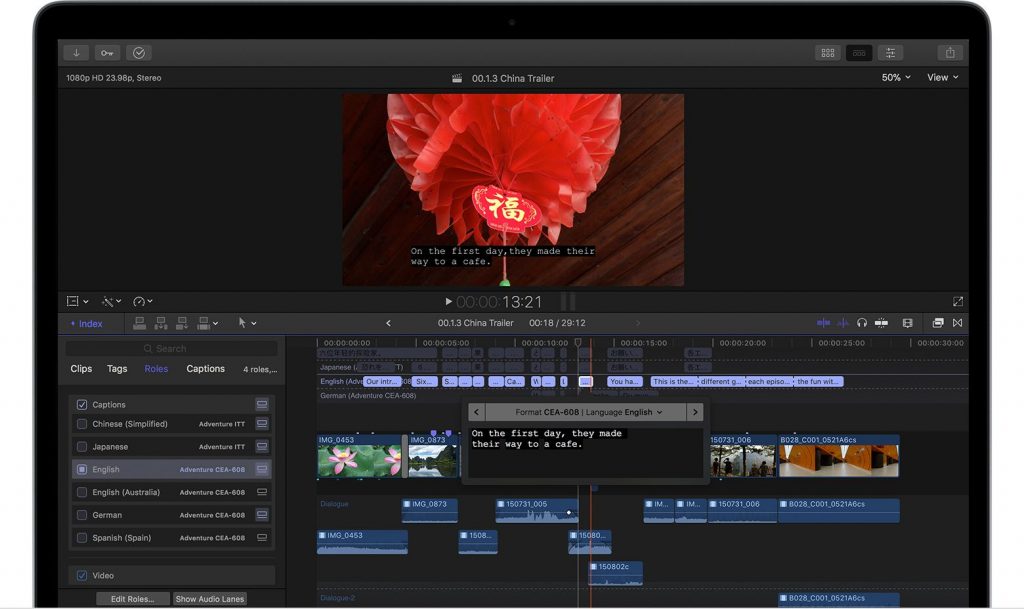This screenshot has height=609, width=1024.
Task: Open the Import Media arrow button
Action: (x=76, y=53)
